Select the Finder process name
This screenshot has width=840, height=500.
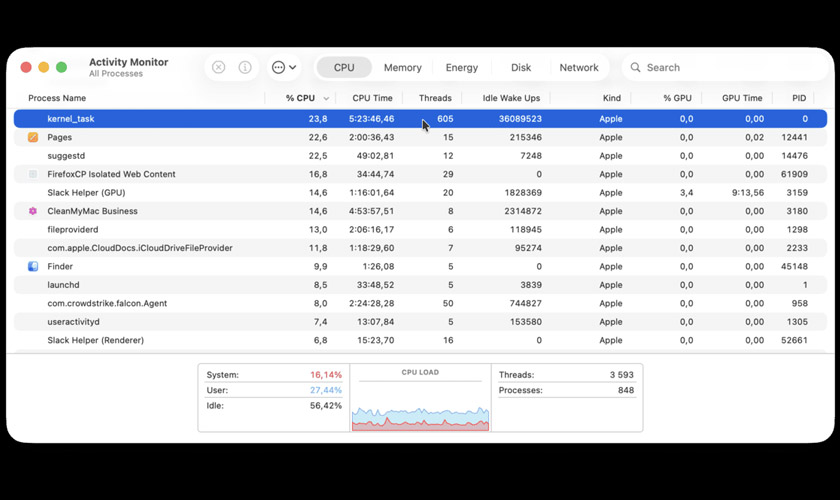pos(60,266)
